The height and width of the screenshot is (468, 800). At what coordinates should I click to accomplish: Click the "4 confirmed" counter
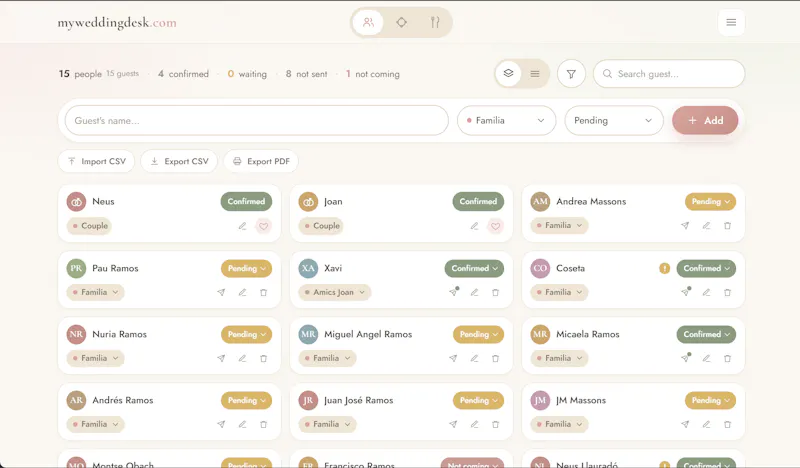click(183, 74)
